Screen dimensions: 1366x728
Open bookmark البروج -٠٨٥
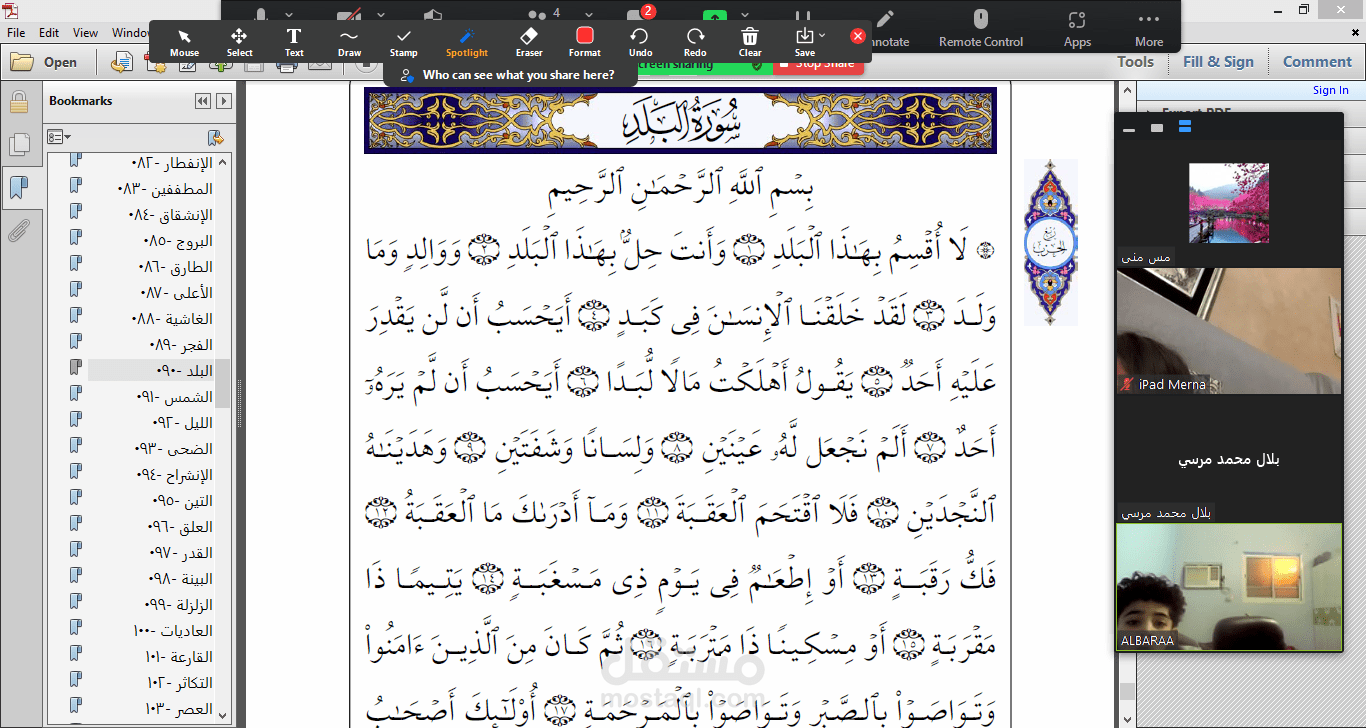[178, 241]
